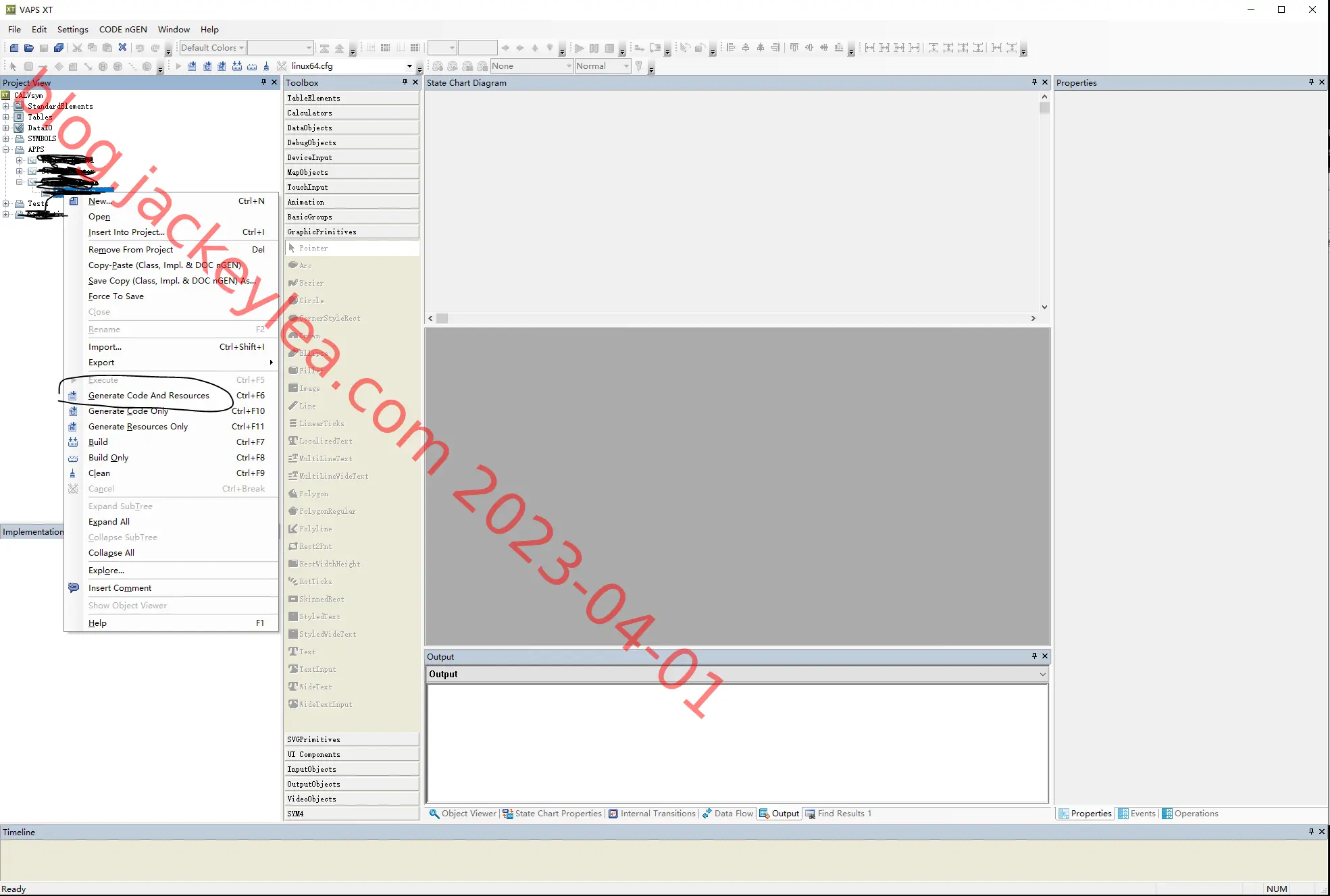
Task: Close the Toolbox panel
Action: pos(415,82)
